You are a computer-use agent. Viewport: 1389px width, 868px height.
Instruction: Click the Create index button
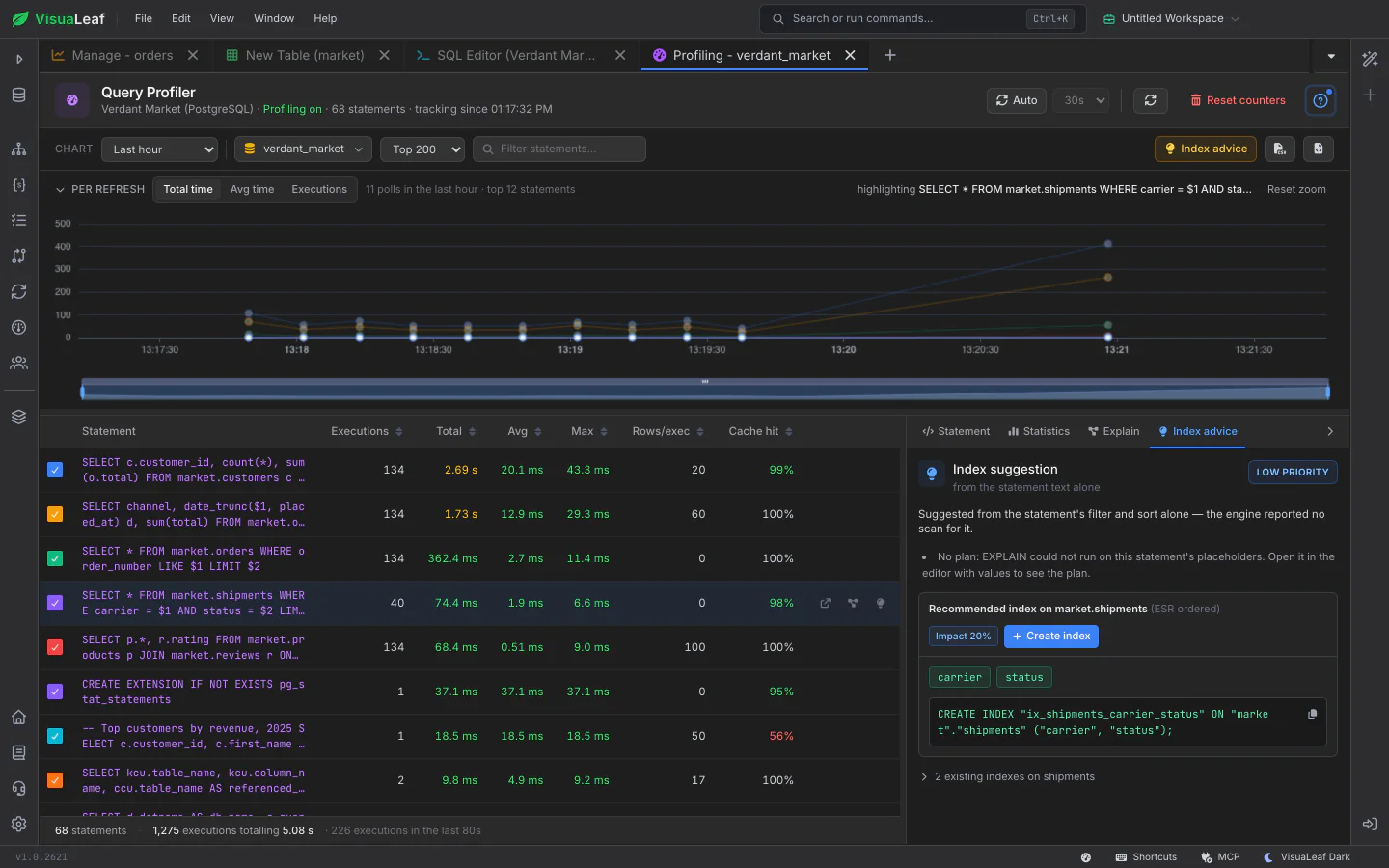(x=1051, y=637)
